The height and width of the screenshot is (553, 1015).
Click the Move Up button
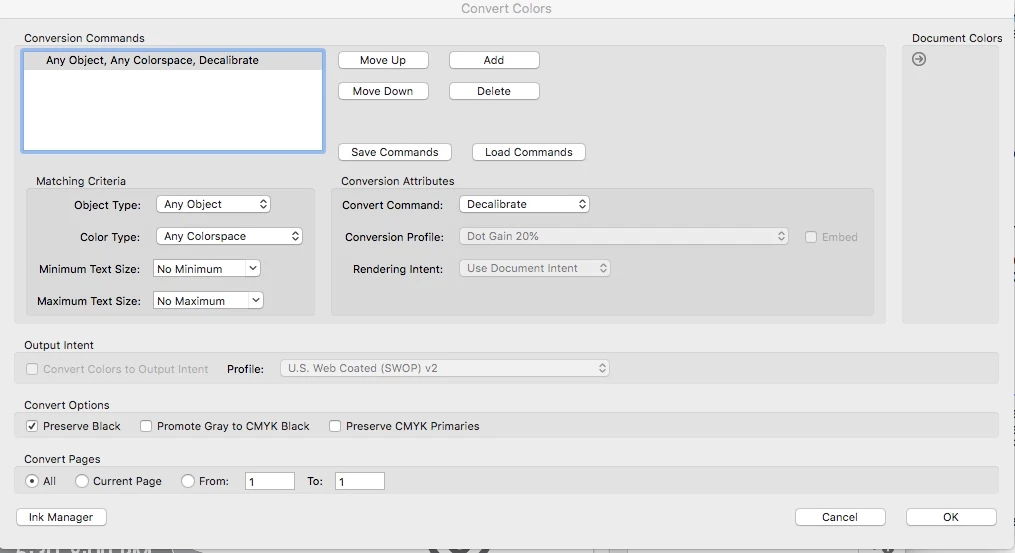point(383,60)
